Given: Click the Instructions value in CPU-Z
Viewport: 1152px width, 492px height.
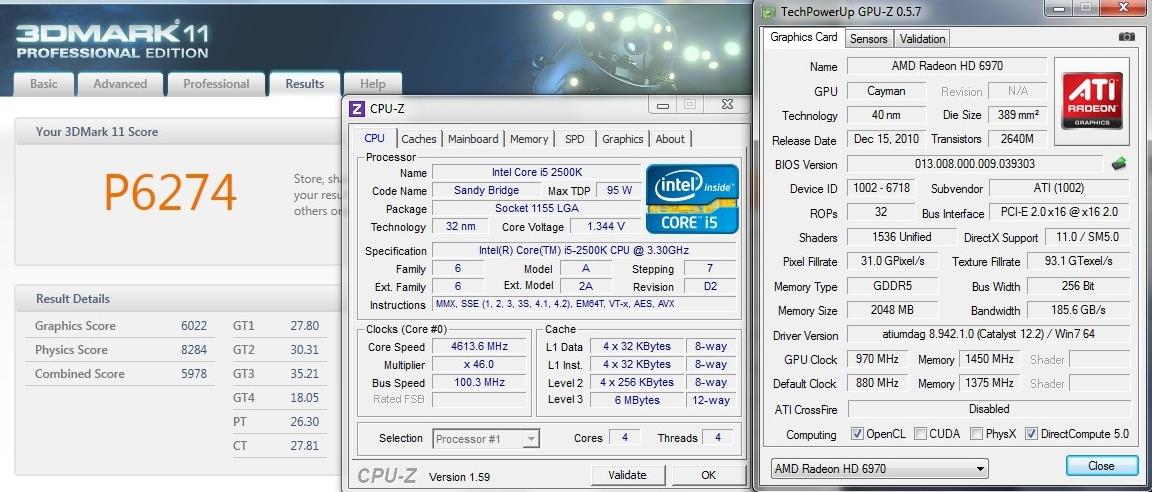Looking at the screenshot, I should [x=584, y=304].
